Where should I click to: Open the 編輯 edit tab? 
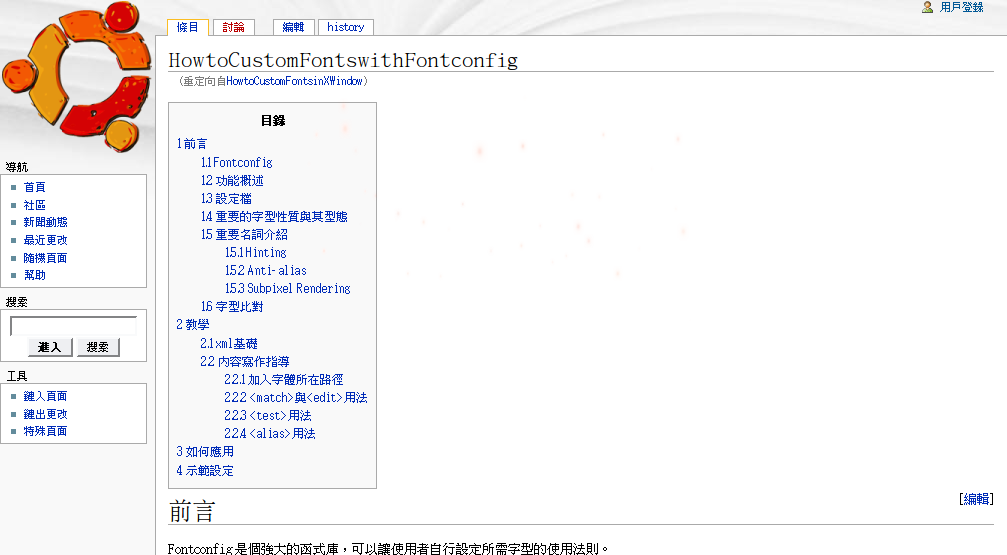pos(293,27)
